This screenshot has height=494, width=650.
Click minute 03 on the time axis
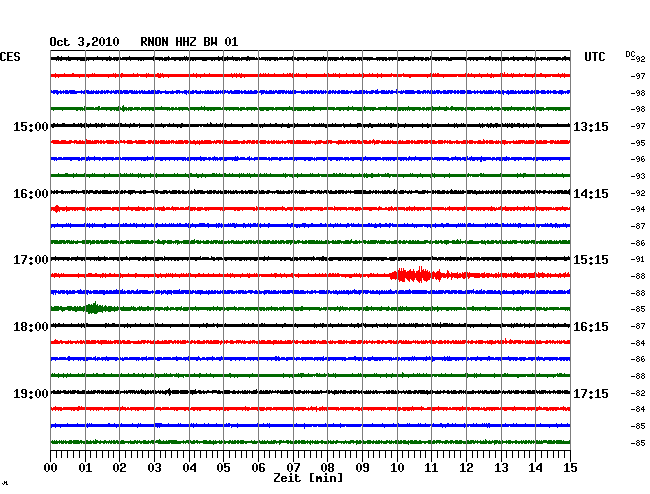[x=154, y=468]
